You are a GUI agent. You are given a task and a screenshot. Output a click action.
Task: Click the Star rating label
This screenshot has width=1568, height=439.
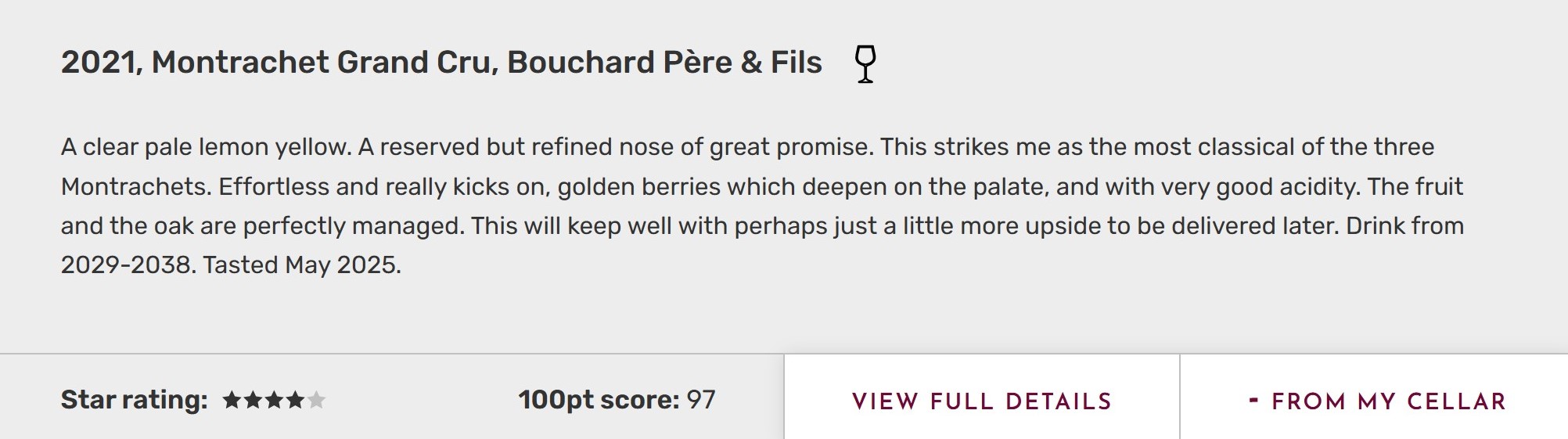(x=134, y=400)
